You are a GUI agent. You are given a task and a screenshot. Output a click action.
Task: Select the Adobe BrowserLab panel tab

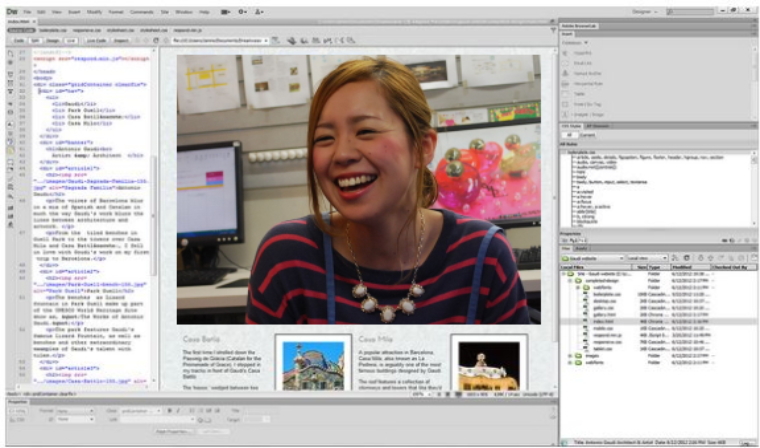(579, 26)
